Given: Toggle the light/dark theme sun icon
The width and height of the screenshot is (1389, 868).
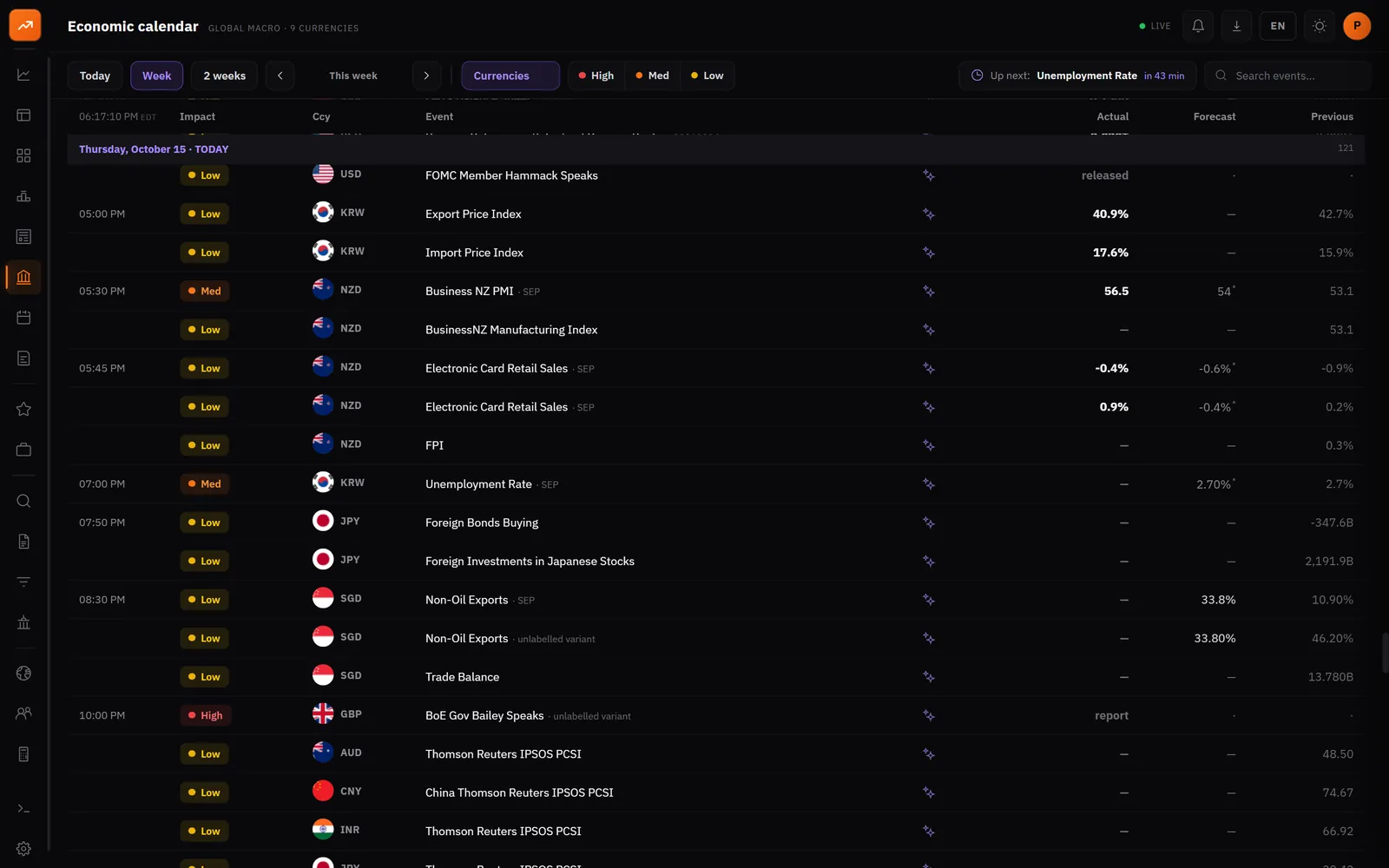Looking at the screenshot, I should point(1319,26).
